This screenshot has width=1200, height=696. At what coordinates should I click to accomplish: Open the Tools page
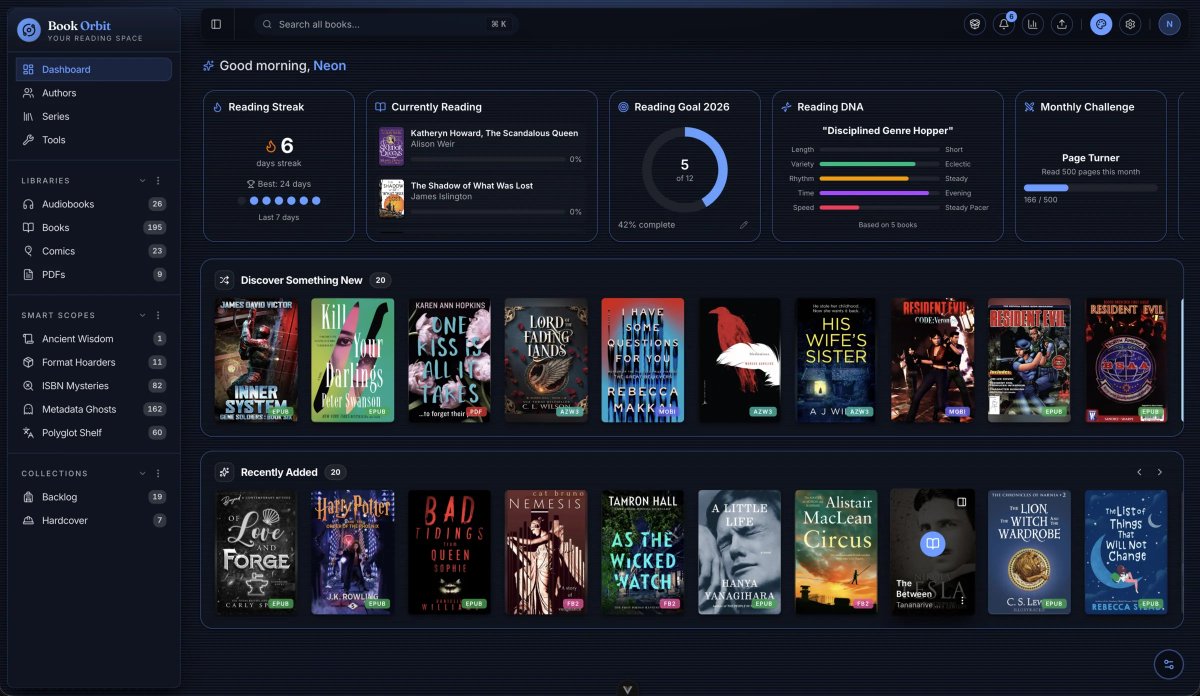(94, 140)
